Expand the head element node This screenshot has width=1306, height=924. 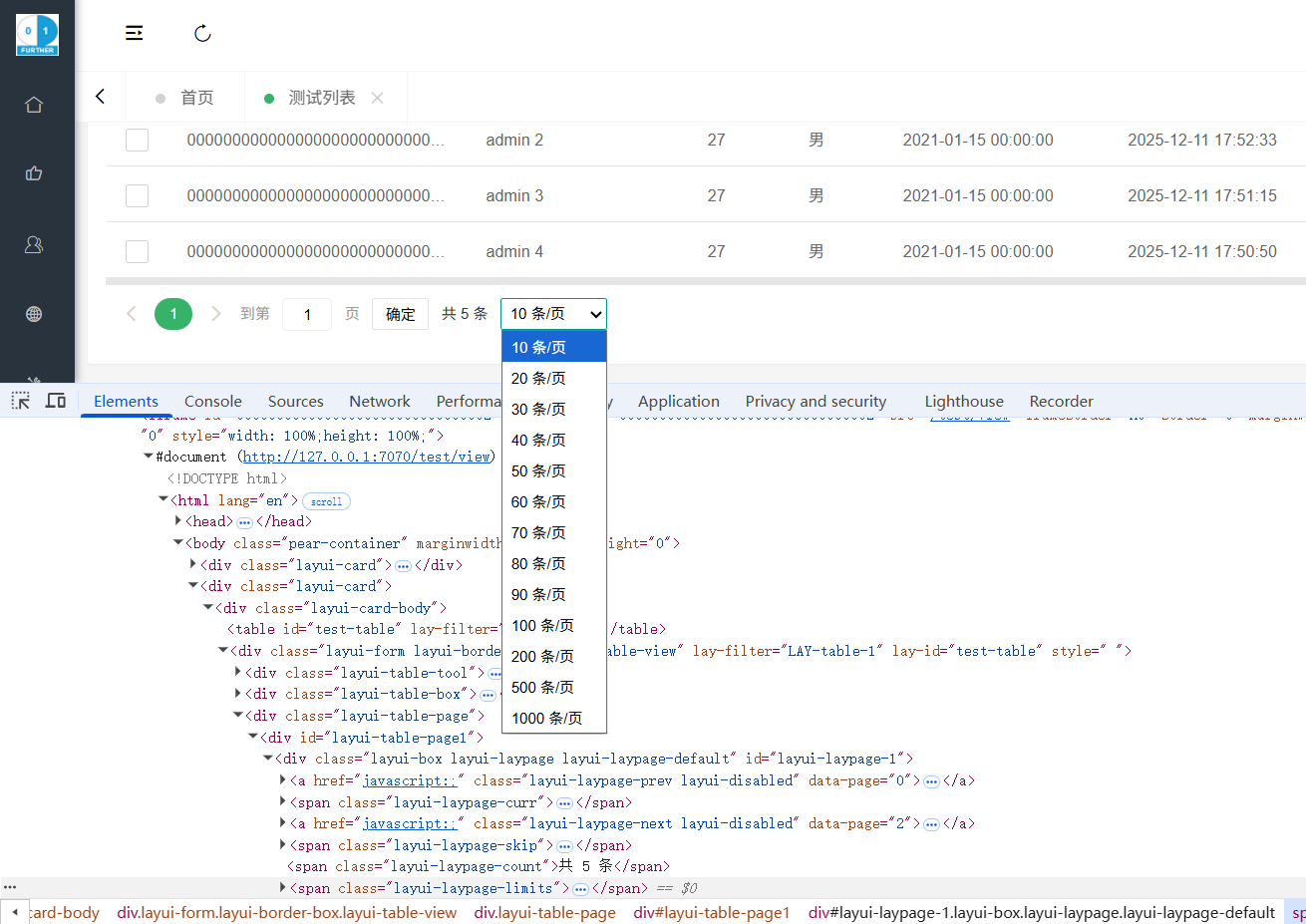[x=178, y=521]
